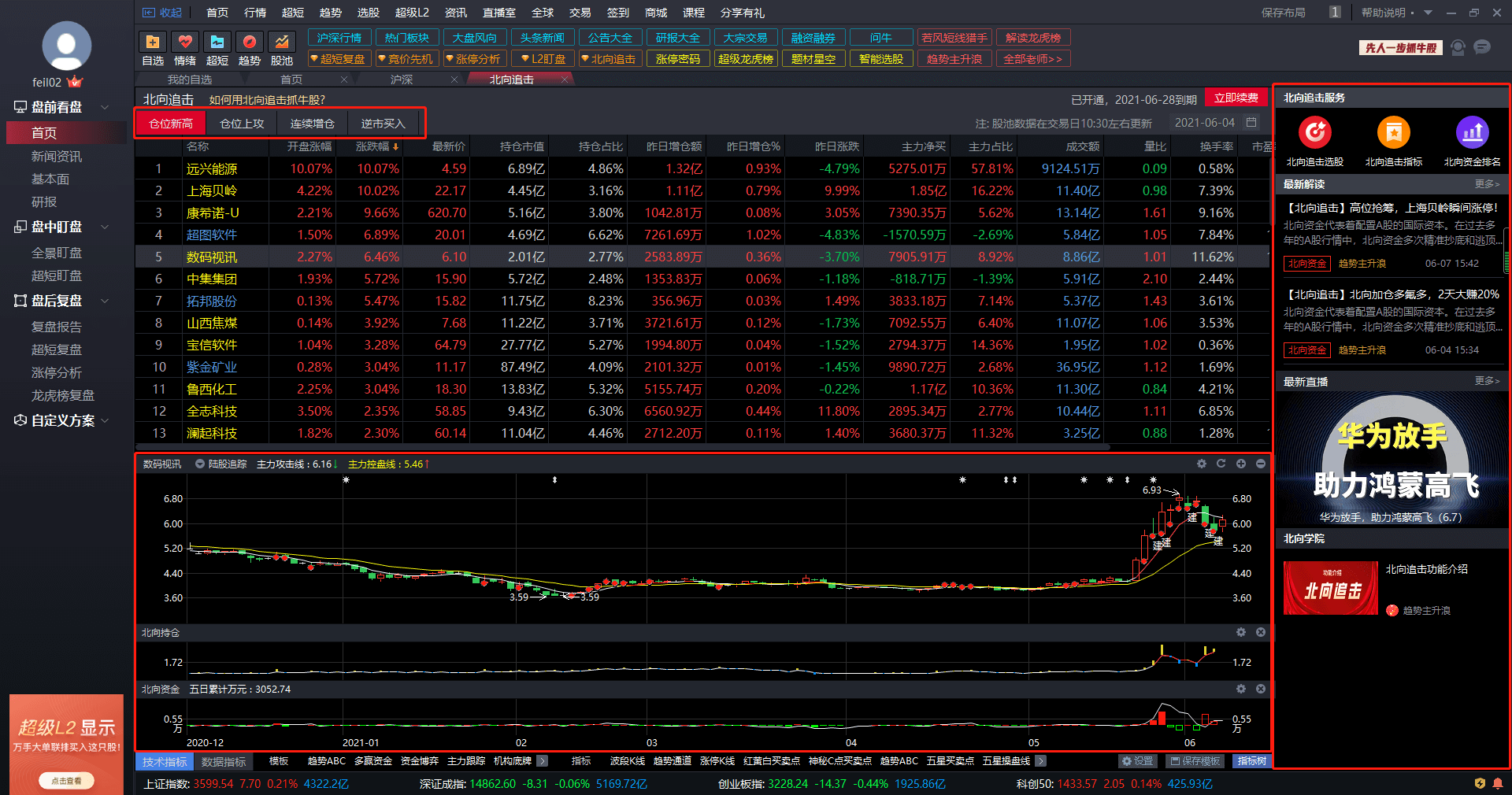Click 新闻资讯 in the sidebar
The width and height of the screenshot is (1512, 795).
pyautogui.click(x=57, y=157)
